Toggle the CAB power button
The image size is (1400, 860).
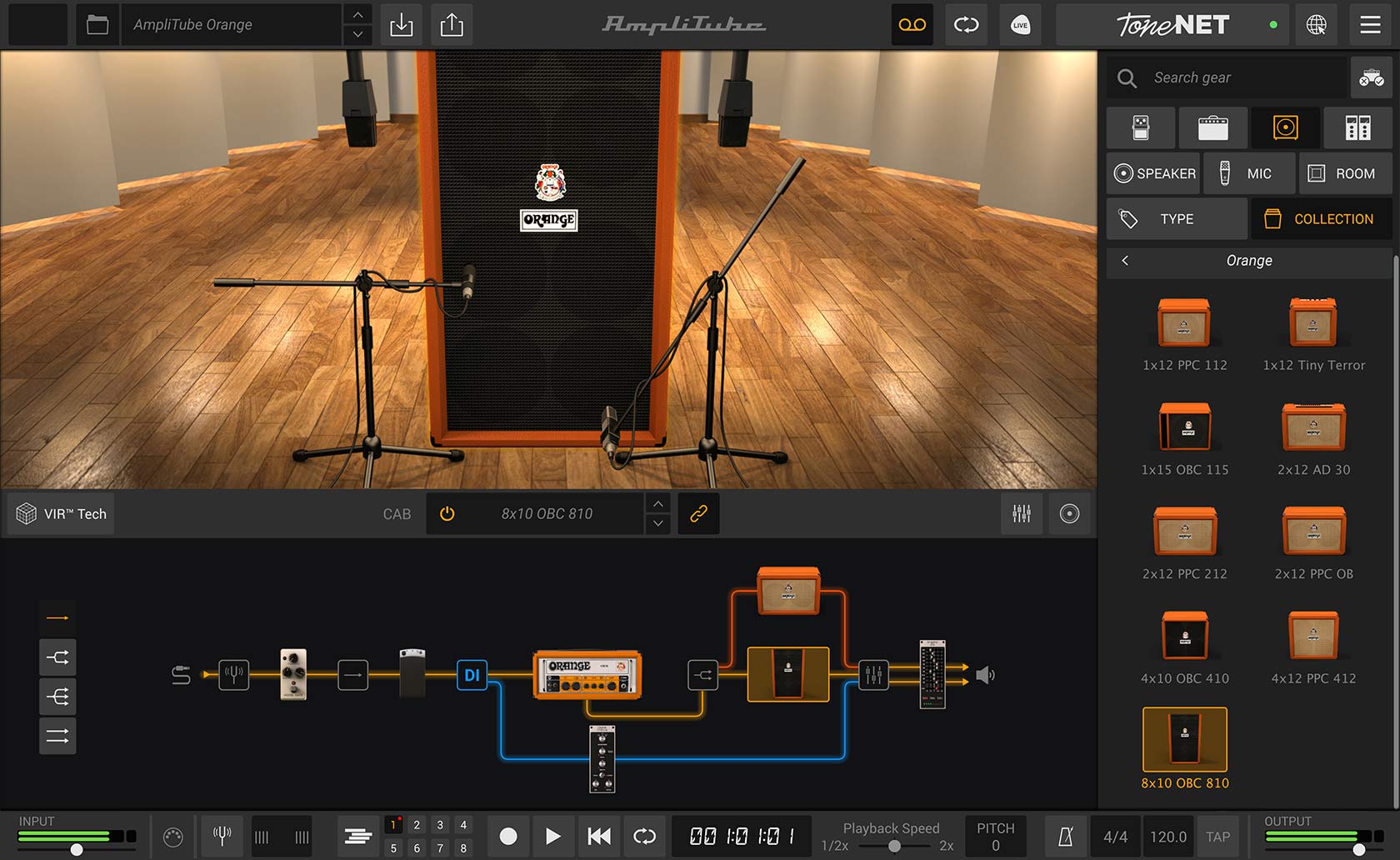[447, 514]
